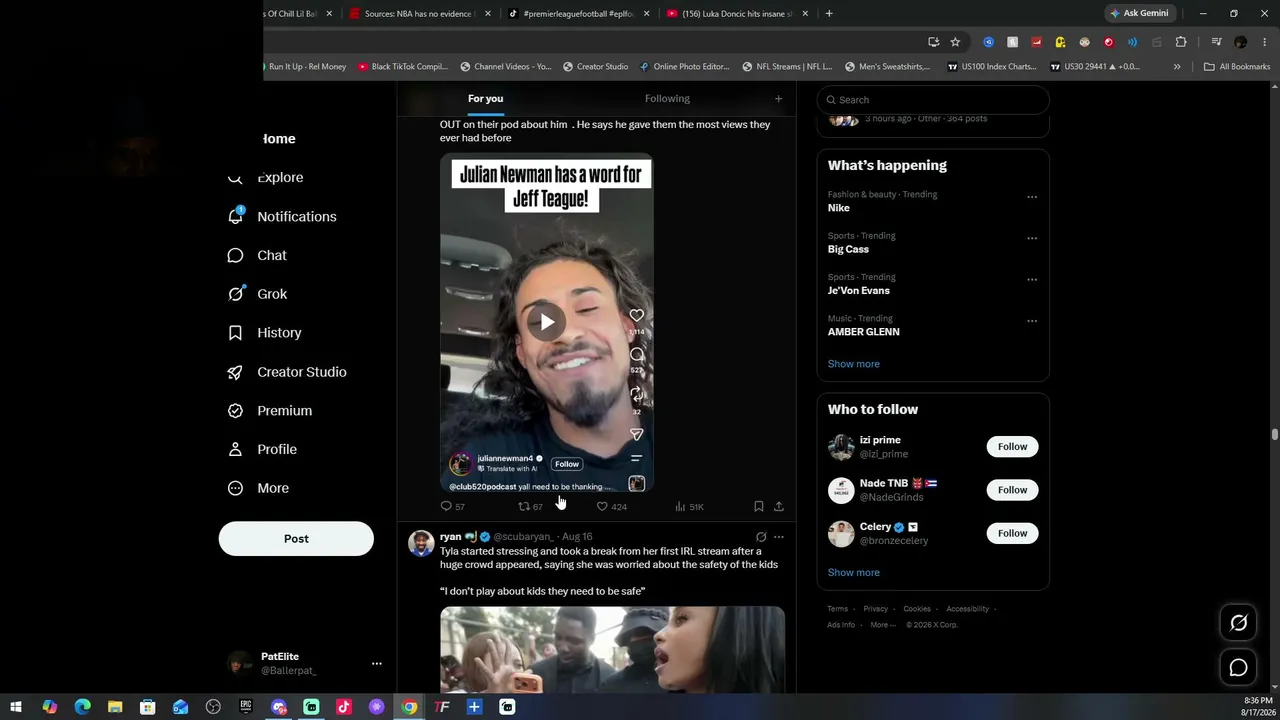This screenshot has height=720, width=1280.
Task: Show hidden bookmarks overflow chevron
Action: (x=1177, y=67)
